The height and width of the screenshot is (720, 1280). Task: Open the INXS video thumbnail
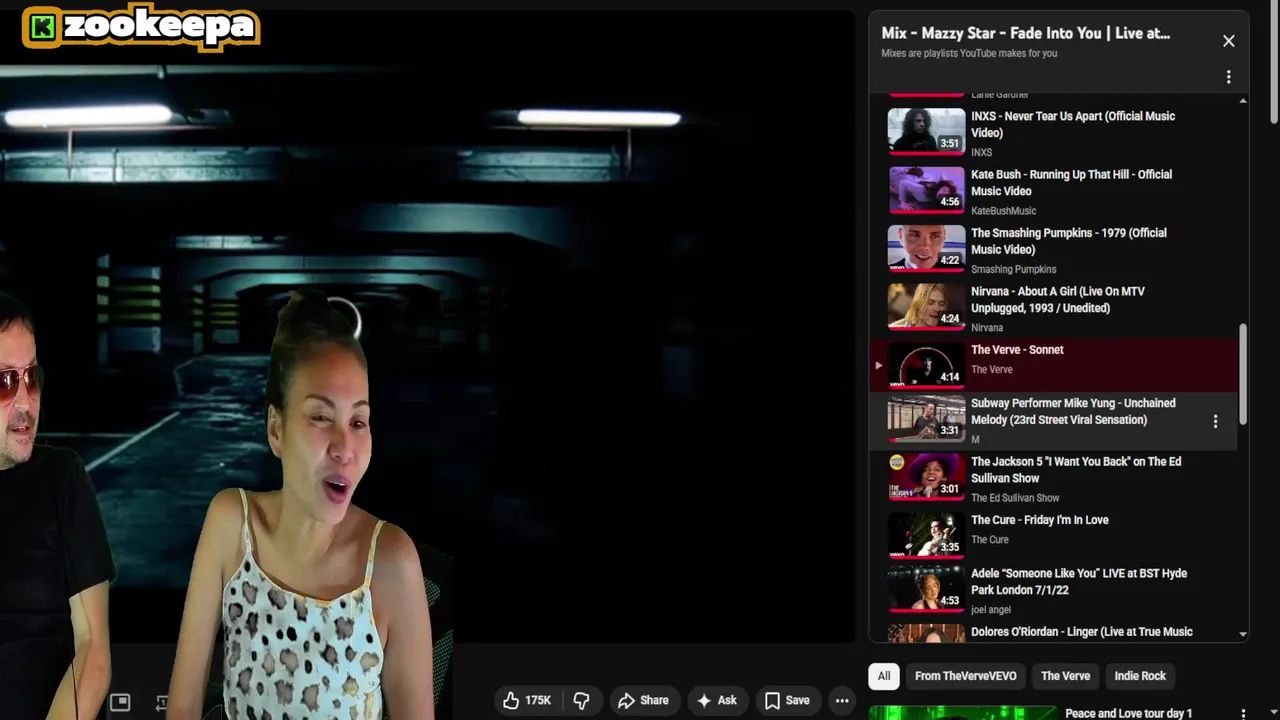[926, 131]
